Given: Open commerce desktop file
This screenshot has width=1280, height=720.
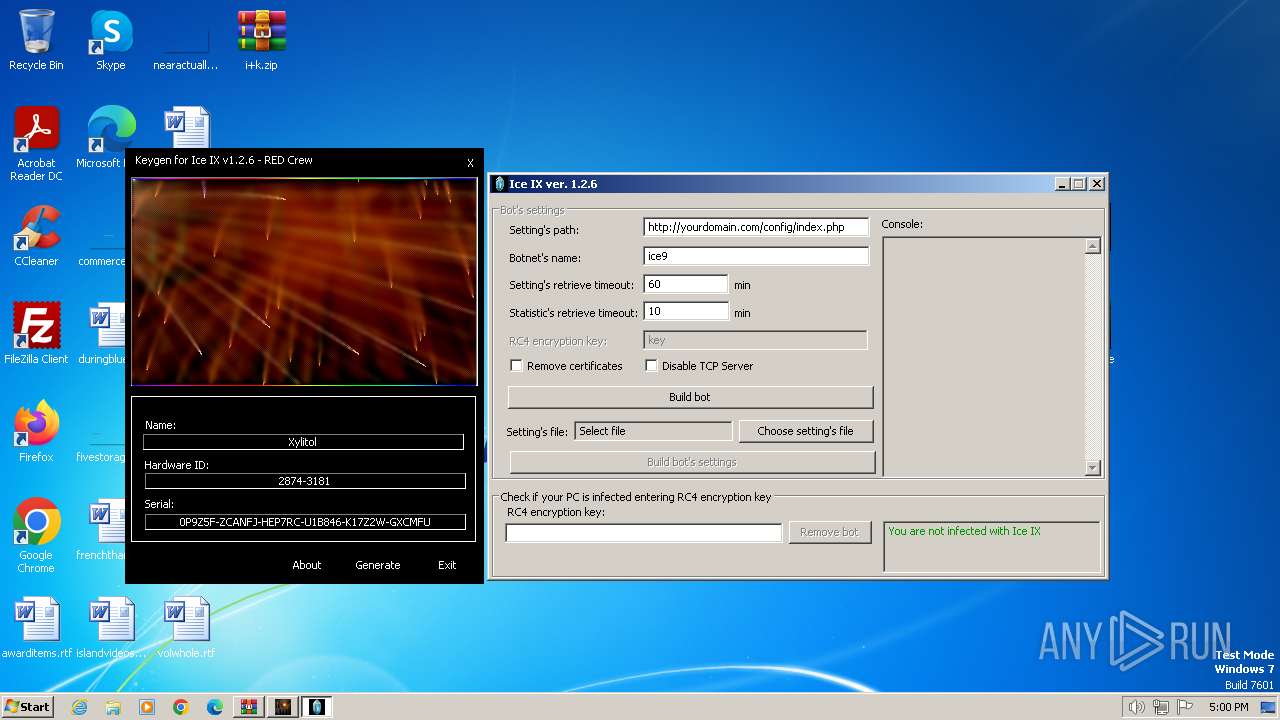Looking at the screenshot, I should pos(103,236).
